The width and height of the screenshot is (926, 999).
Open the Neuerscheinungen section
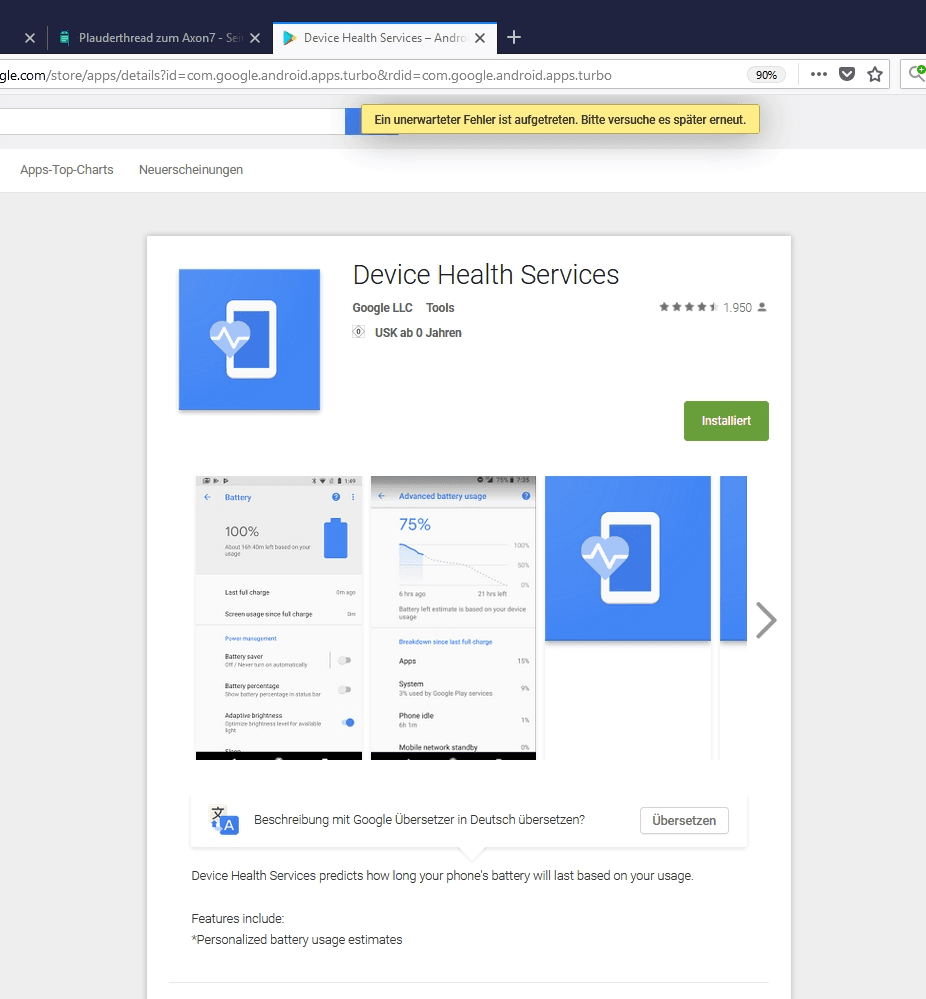click(191, 170)
